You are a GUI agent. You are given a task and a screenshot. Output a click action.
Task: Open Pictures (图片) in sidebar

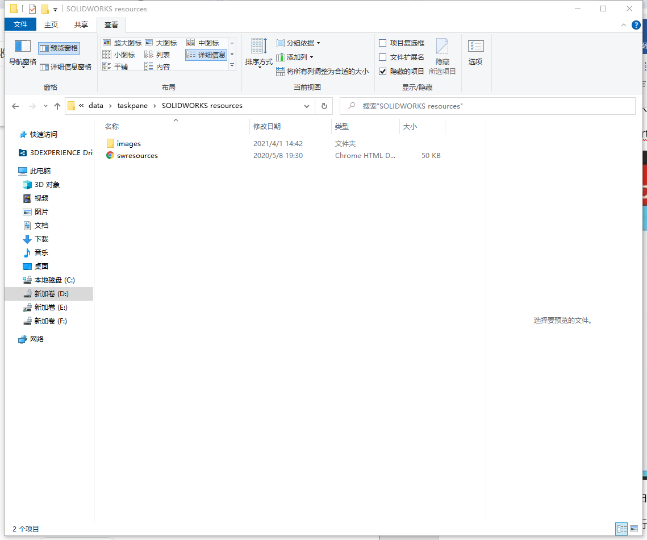pyautogui.click(x=35, y=212)
